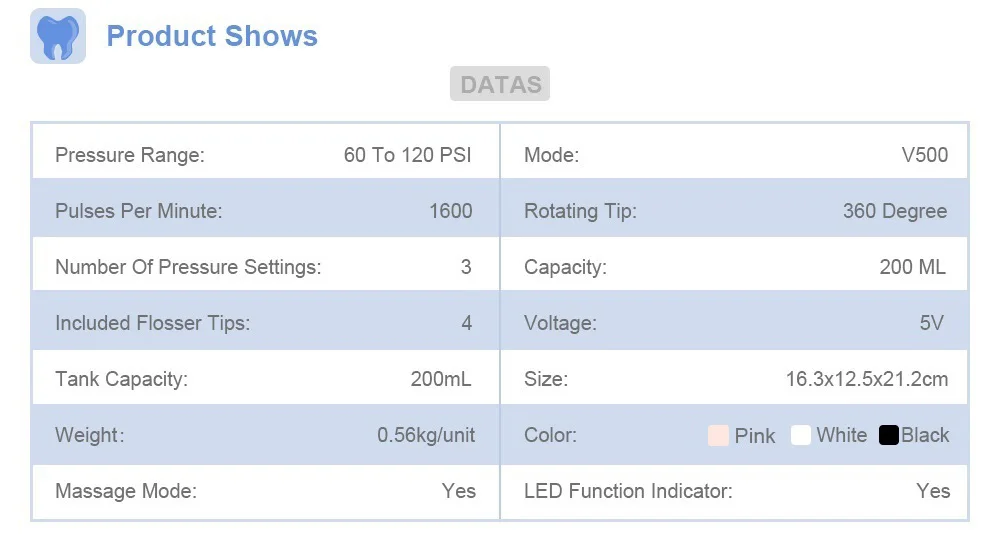Click the Massage Mode label
Screen dimensions: 1000x540
point(126,491)
